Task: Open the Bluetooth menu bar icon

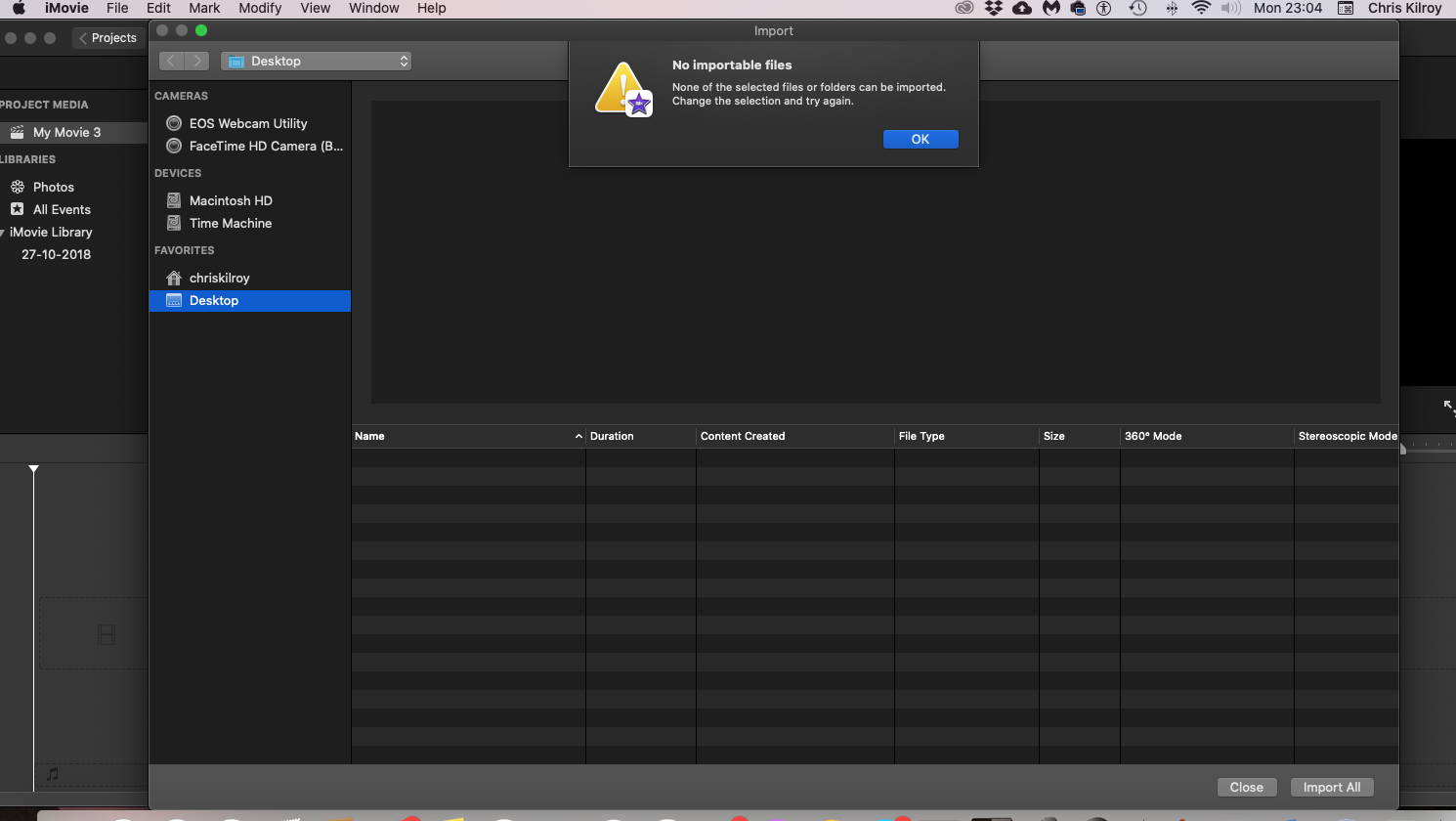Action: click(x=1172, y=8)
